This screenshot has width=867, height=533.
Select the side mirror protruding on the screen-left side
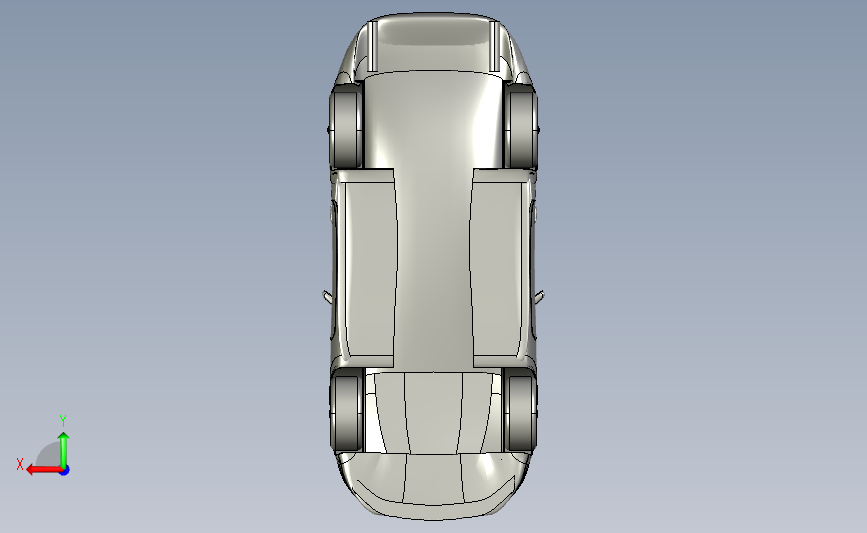pos(328,297)
